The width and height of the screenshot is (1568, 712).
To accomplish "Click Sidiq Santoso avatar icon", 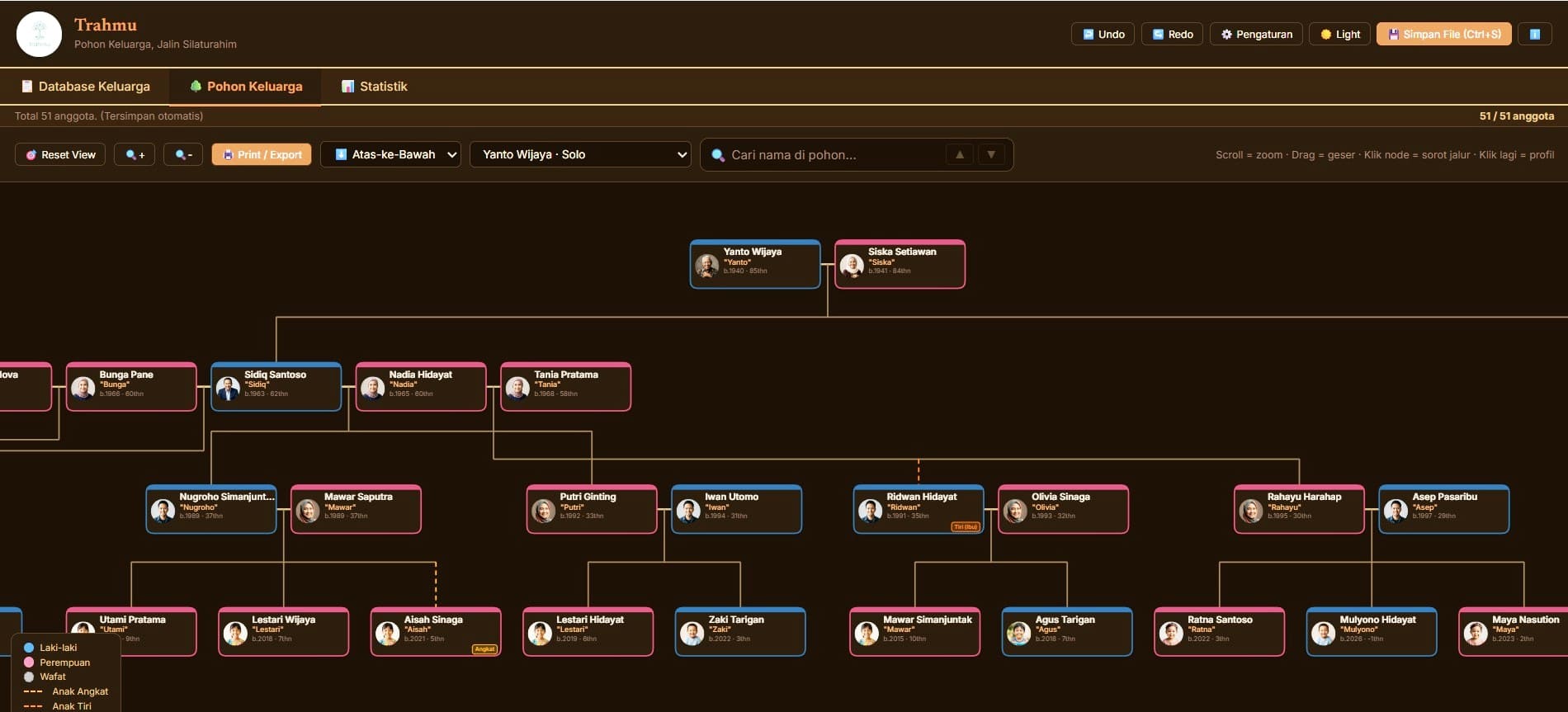I will click(x=228, y=388).
